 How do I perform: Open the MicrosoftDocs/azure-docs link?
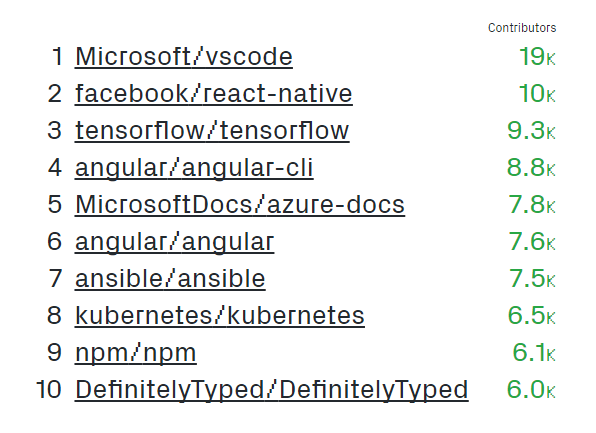pyautogui.click(x=240, y=205)
